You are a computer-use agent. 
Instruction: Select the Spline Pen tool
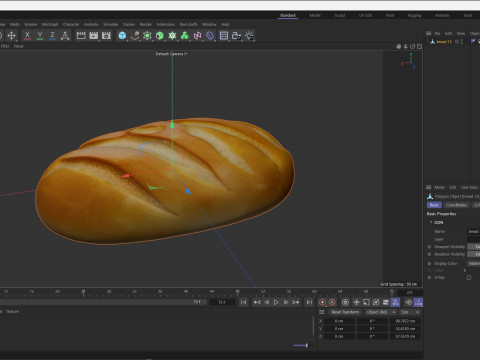[x=135, y=36]
